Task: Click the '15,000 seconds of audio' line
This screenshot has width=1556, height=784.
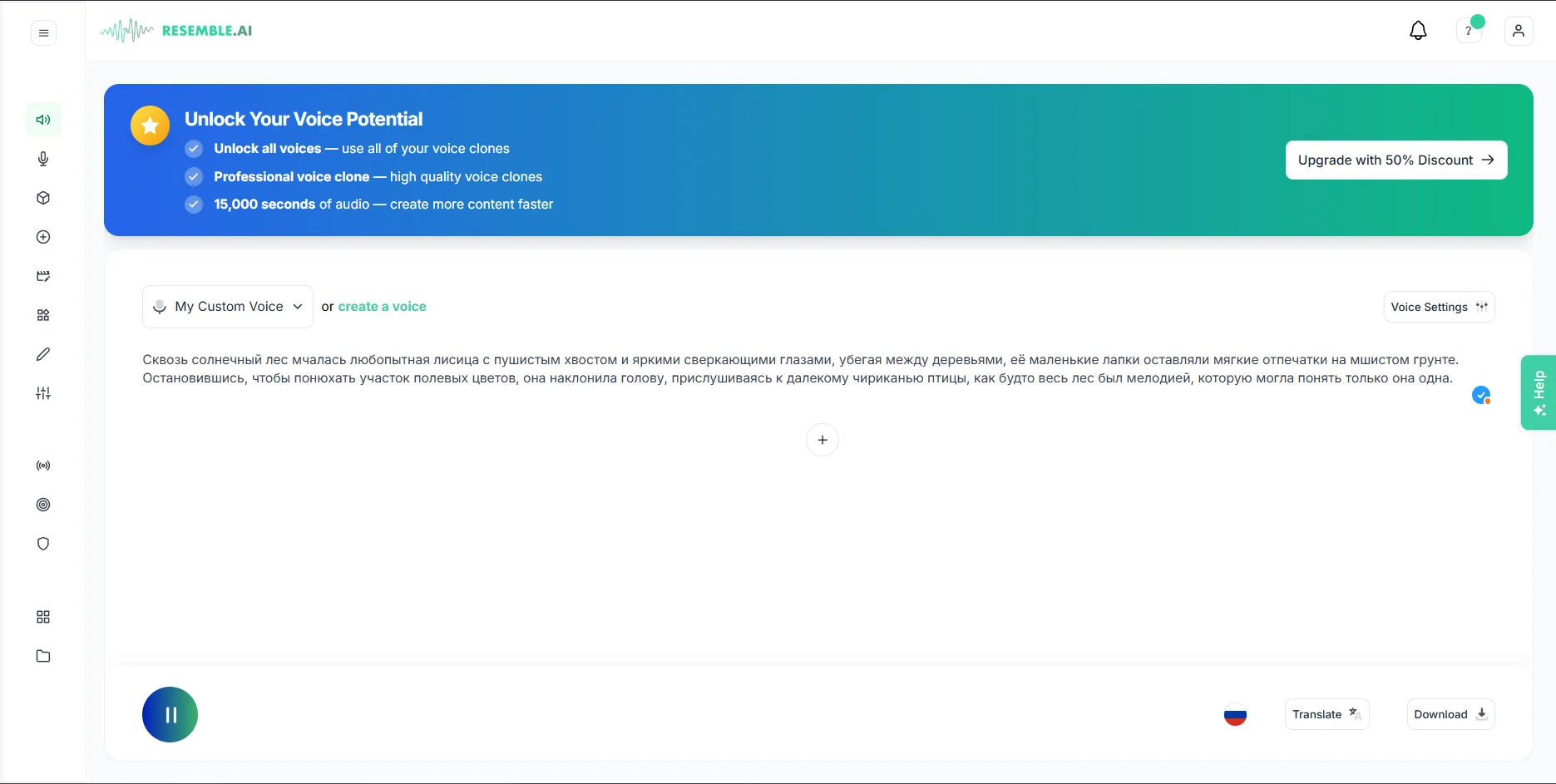Action: [383, 205]
